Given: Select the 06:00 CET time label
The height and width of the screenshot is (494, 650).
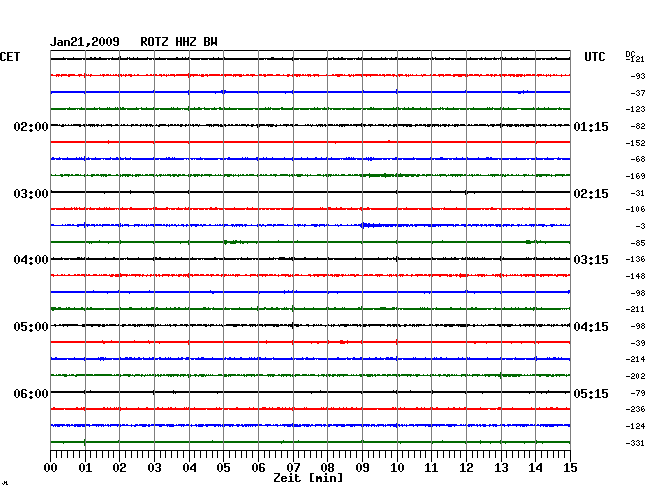Looking at the screenshot, I should click(31, 393).
